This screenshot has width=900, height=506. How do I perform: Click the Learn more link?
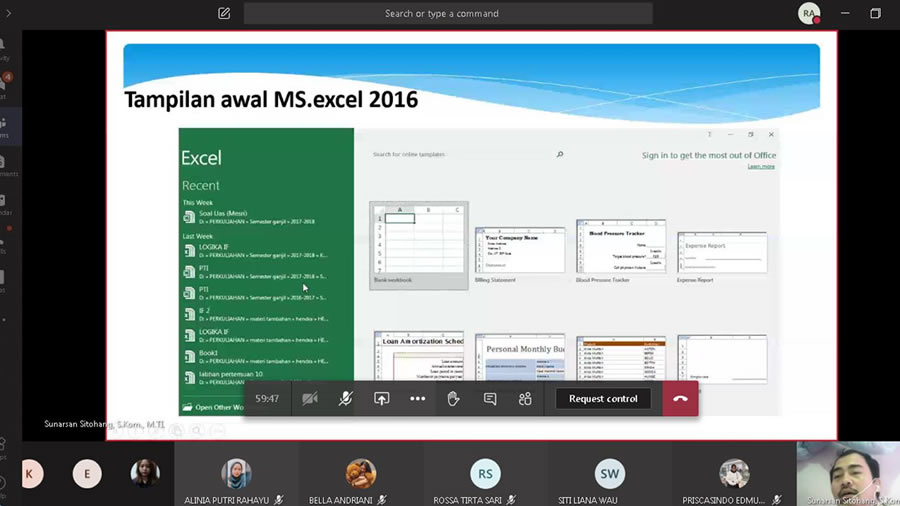(x=761, y=166)
